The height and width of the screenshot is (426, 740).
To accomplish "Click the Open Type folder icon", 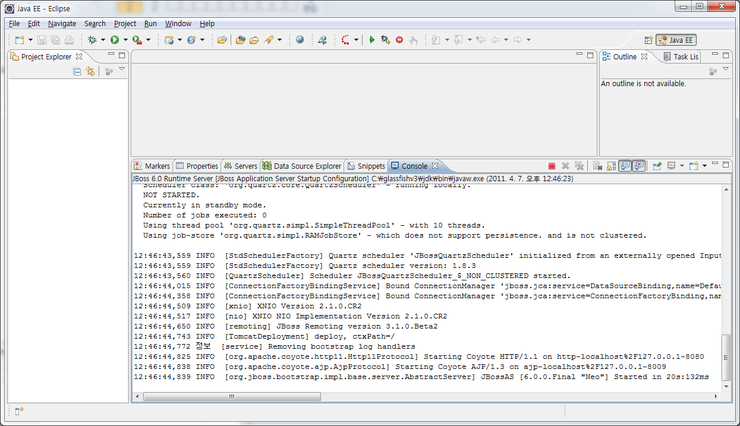I will [222, 40].
